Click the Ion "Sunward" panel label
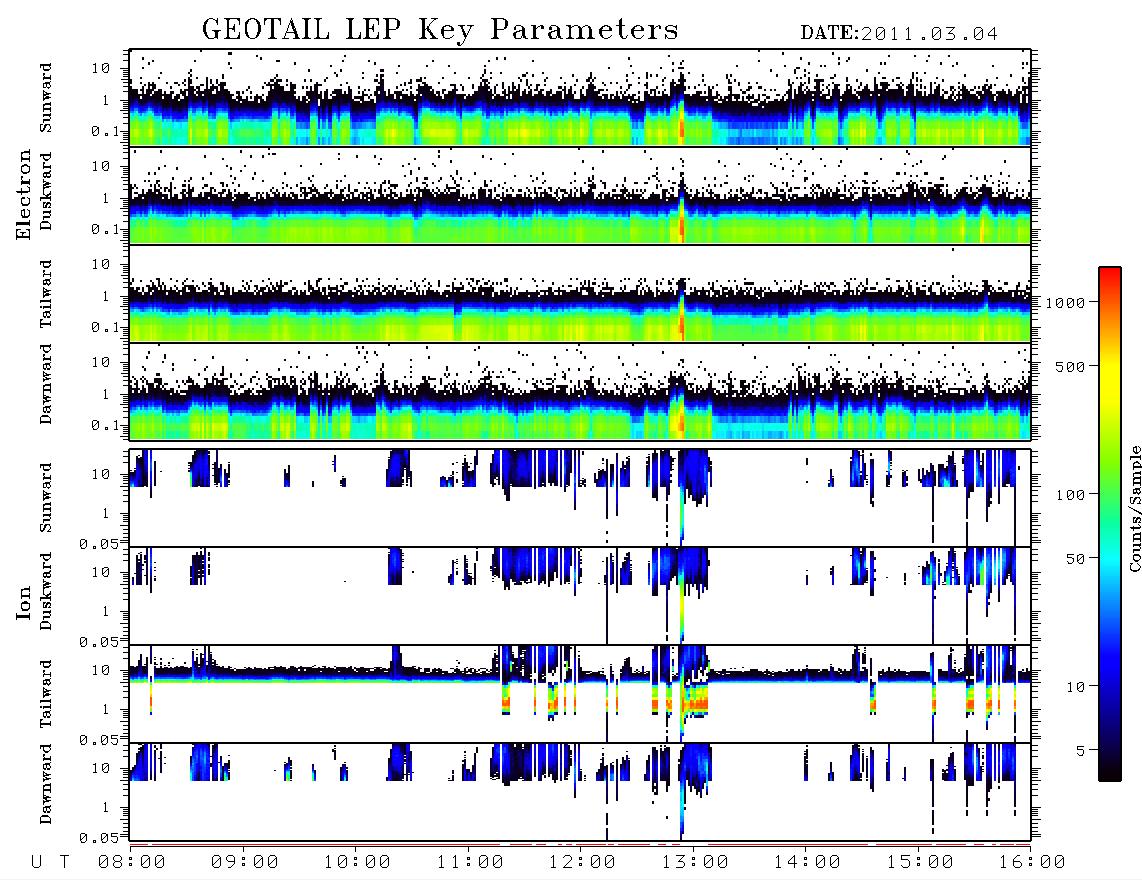This screenshot has height=880, width=1142. (46, 498)
